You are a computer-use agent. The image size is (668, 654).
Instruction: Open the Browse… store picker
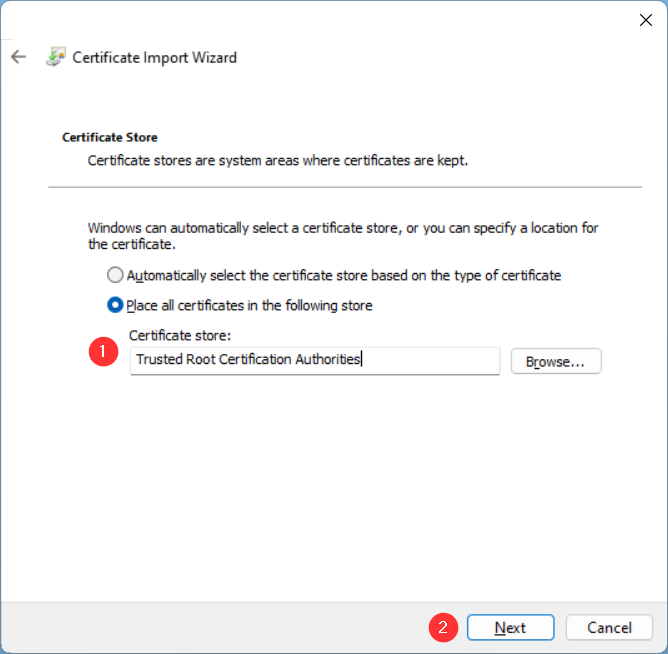point(556,361)
